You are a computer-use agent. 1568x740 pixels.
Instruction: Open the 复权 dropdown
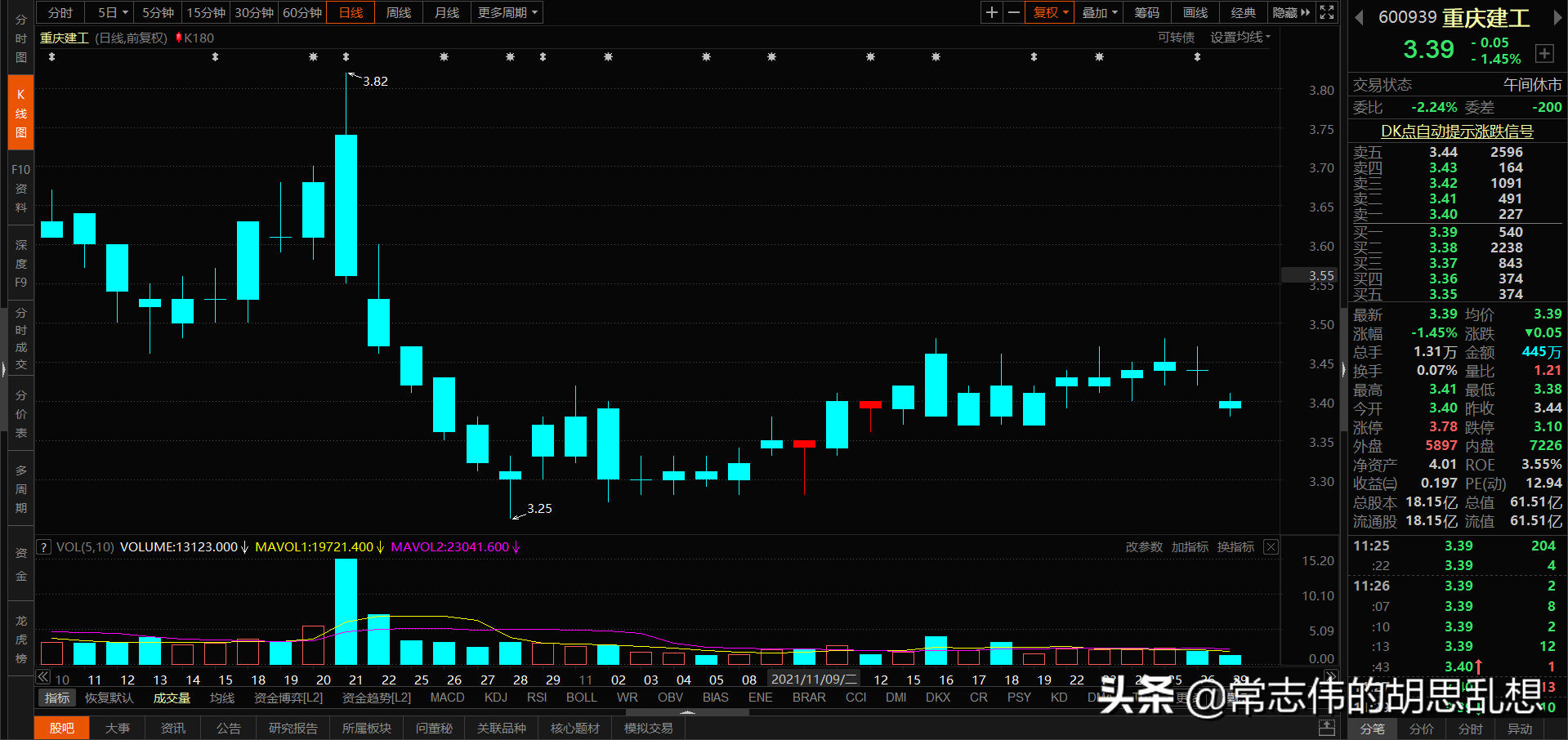click(x=1050, y=12)
